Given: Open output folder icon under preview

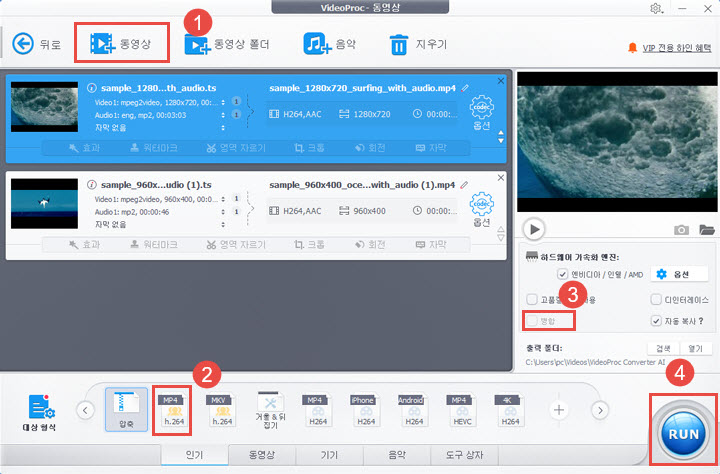Looking at the screenshot, I should click(x=707, y=229).
